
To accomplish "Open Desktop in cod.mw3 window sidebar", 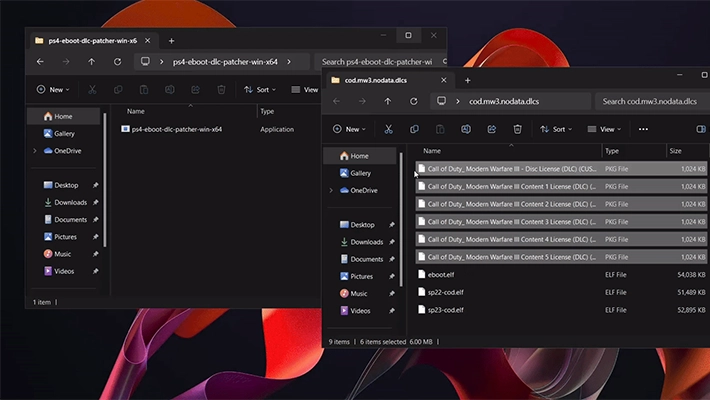I will (x=362, y=225).
